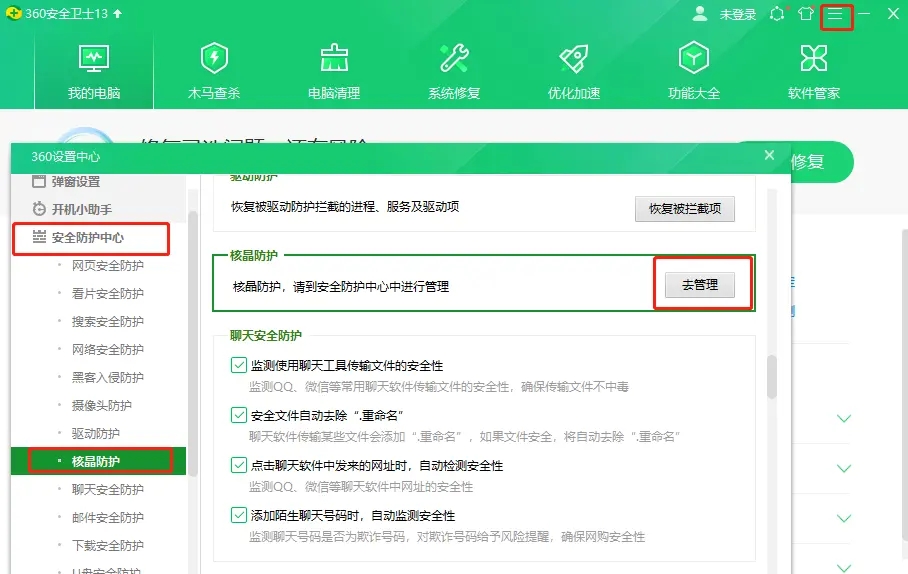Open the skin (shirt) icon
The height and width of the screenshot is (574, 908).
pyautogui.click(x=806, y=13)
